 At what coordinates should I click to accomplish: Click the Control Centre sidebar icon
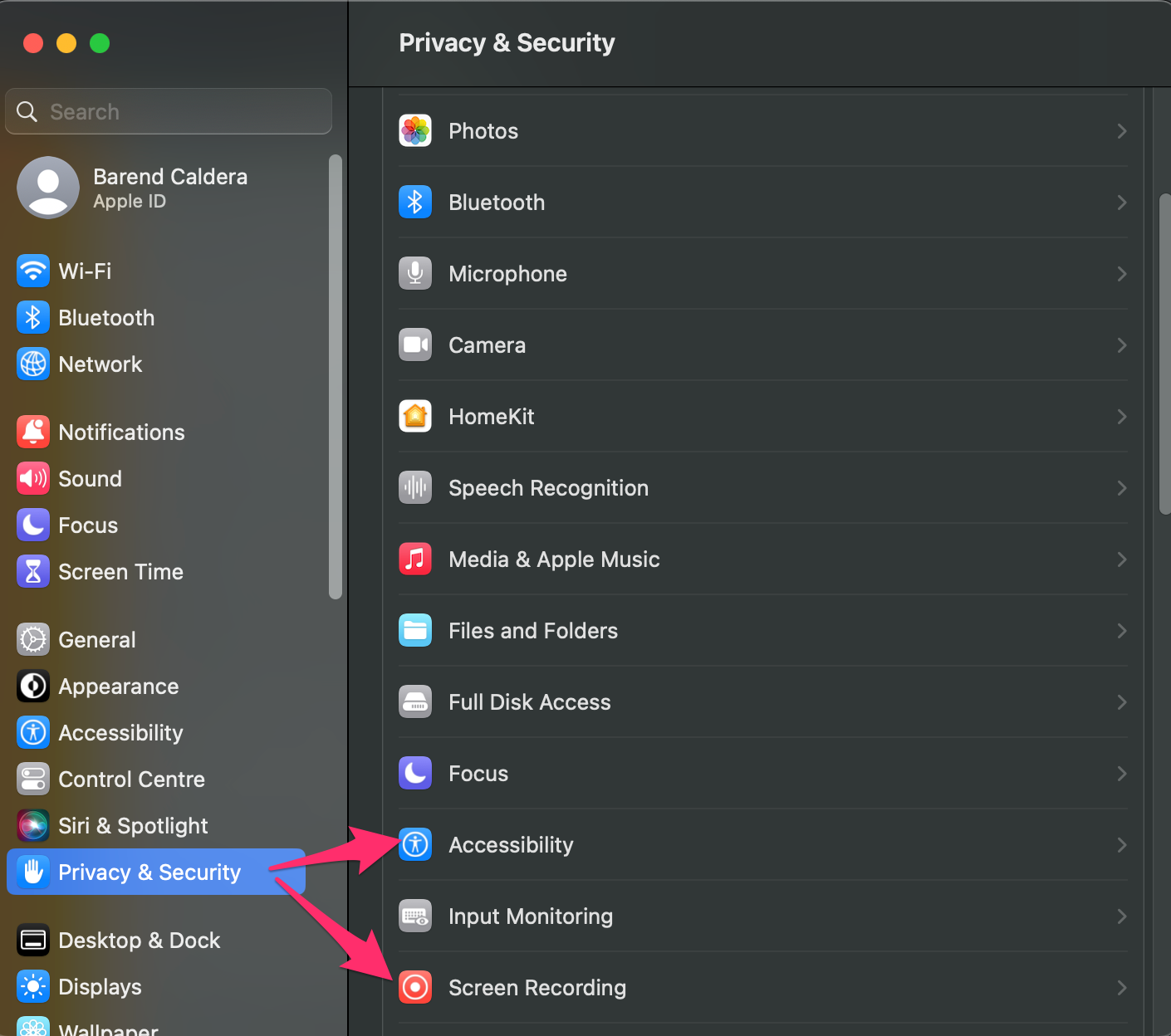pos(33,779)
